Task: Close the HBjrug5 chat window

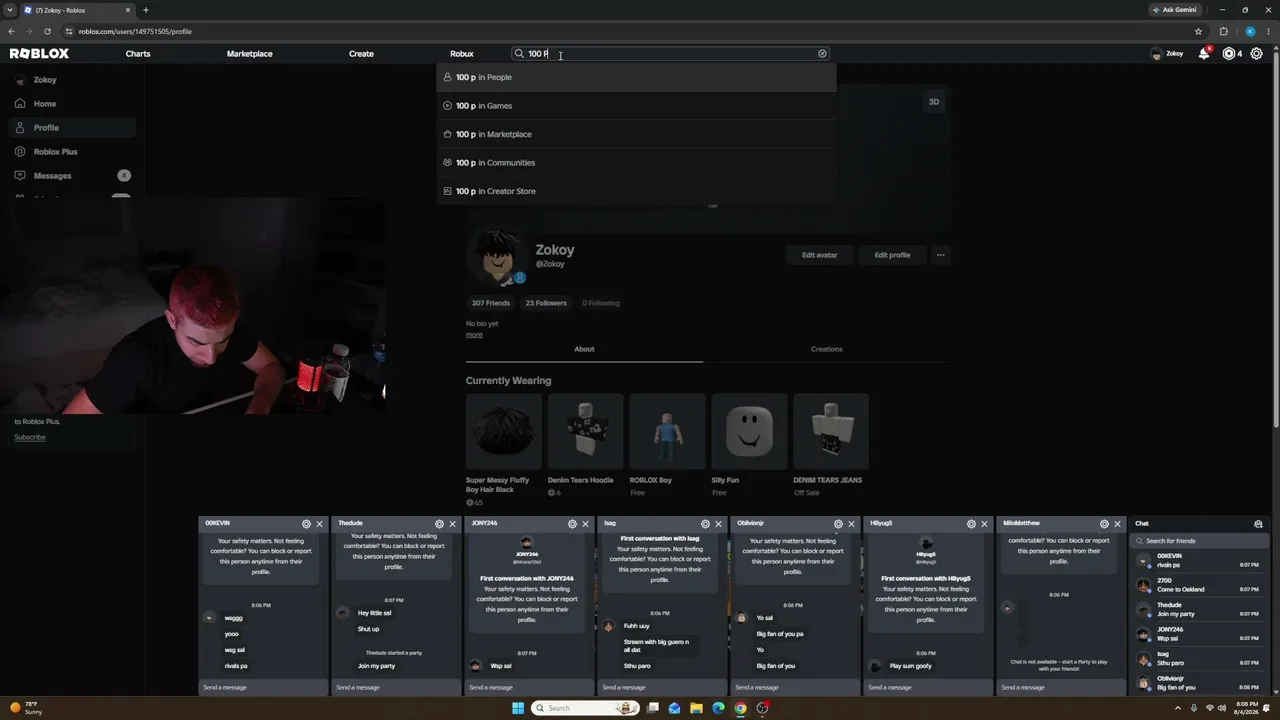Action: click(984, 524)
